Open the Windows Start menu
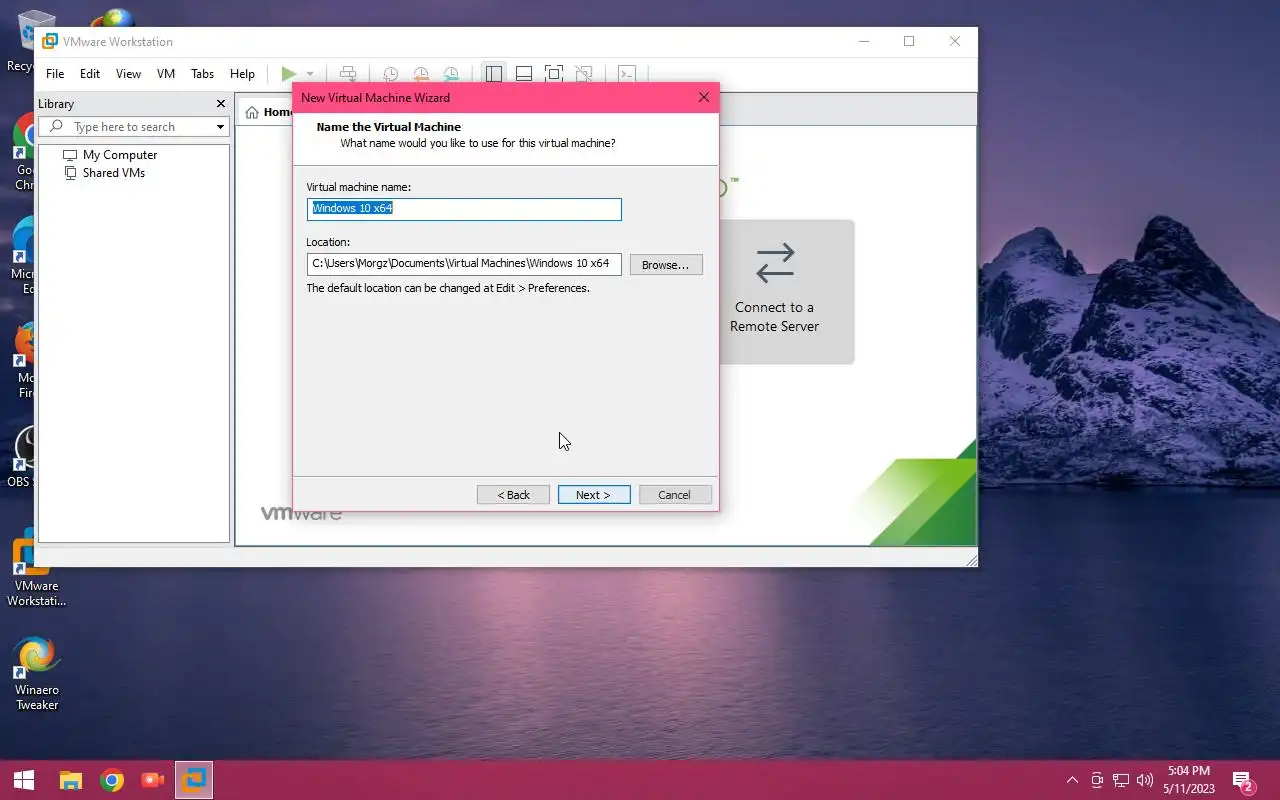The image size is (1280, 800). coord(24,780)
